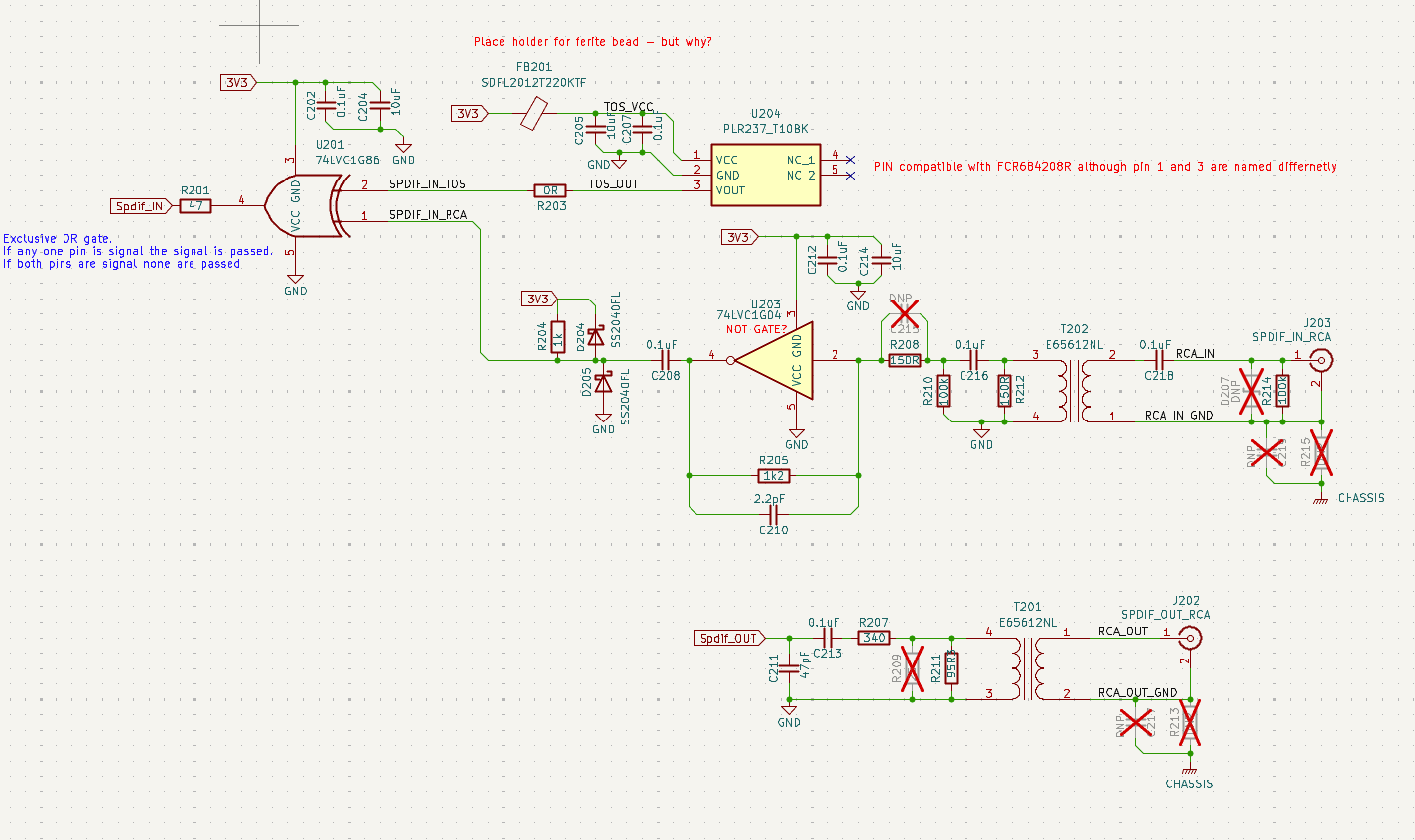Image resolution: width=1415 pixels, height=840 pixels.
Task: Select the T202 transformer symbol
Action: pos(1074,389)
